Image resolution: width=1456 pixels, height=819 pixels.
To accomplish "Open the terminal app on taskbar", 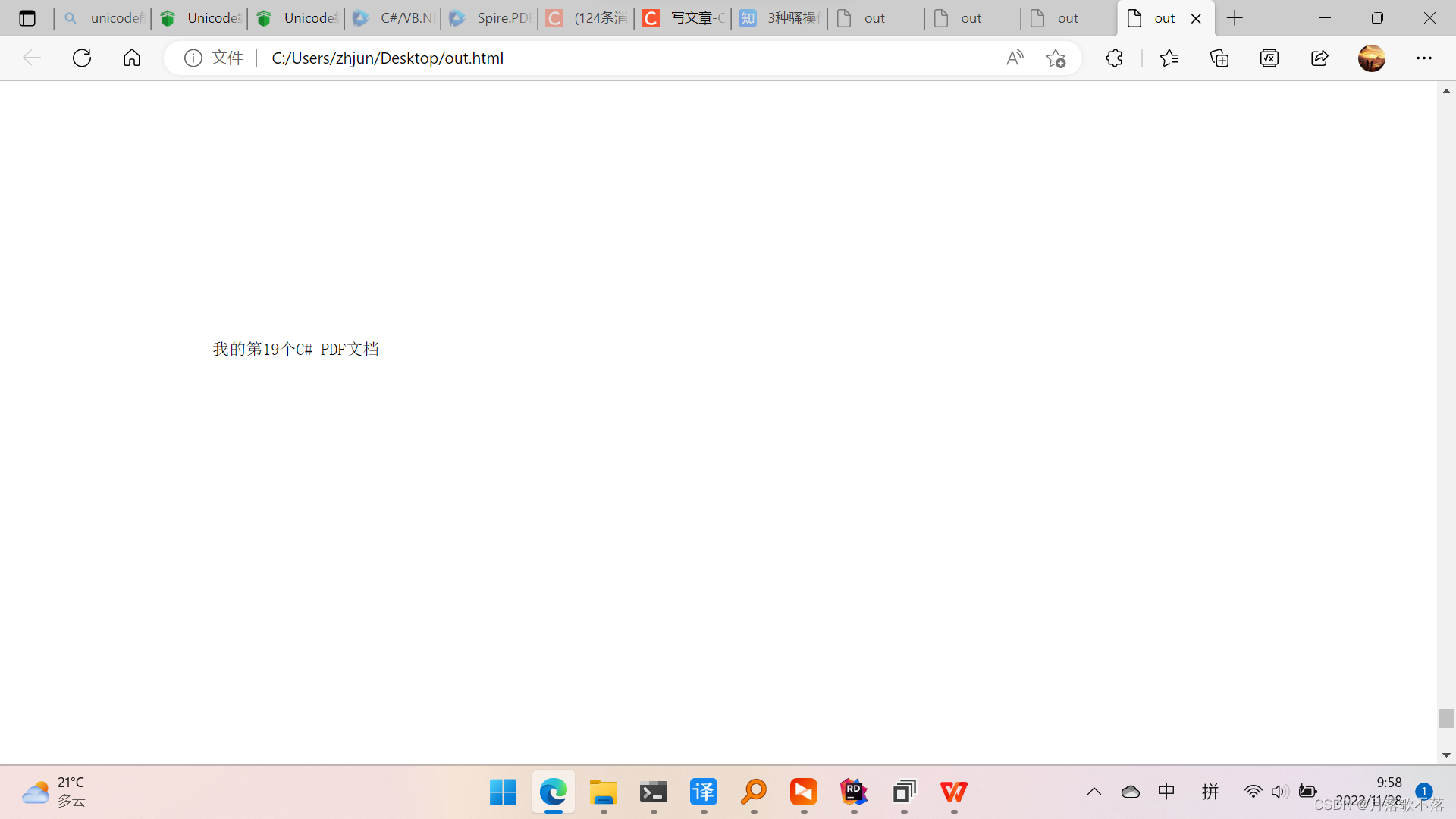I will pos(654,792).
